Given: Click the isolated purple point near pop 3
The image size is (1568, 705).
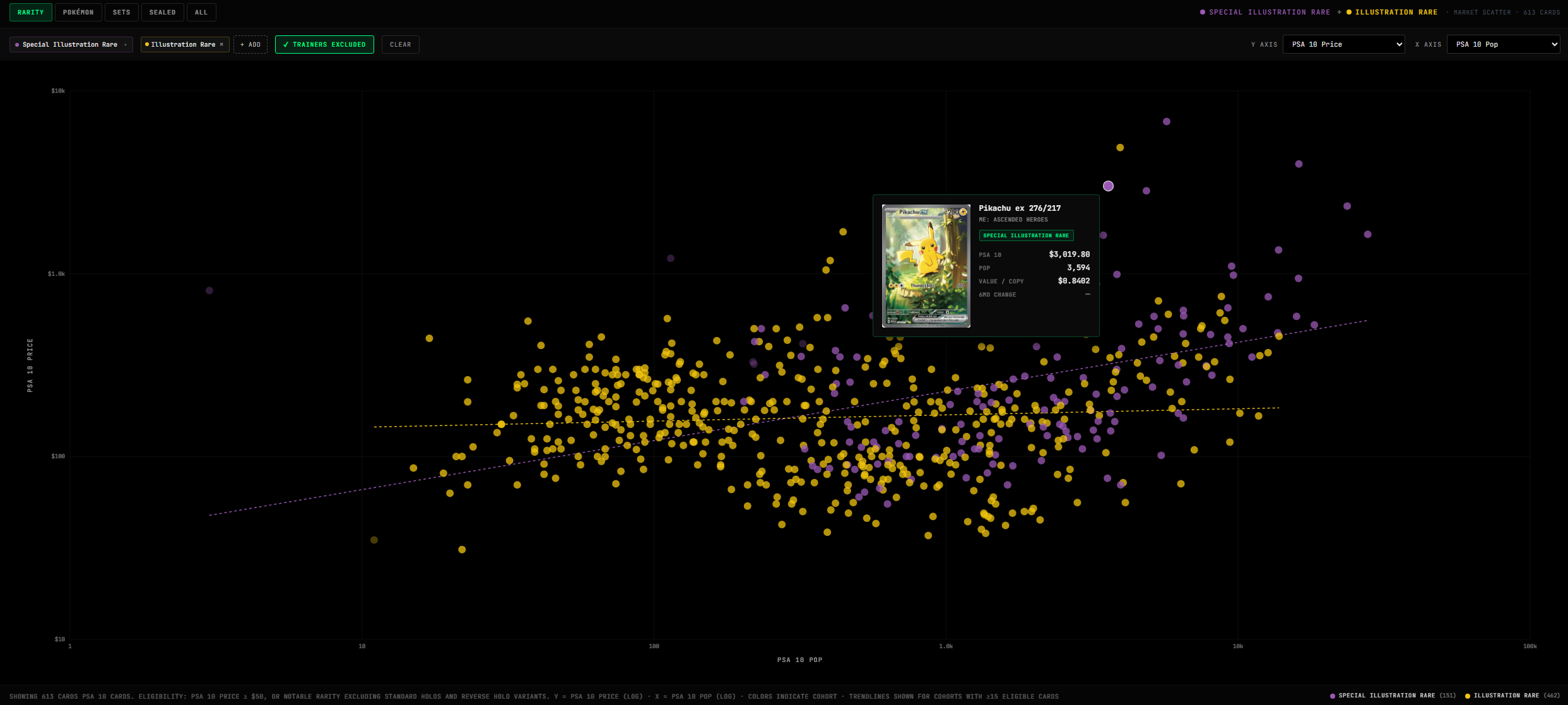Looking at the screenshot, I should pyautogui.click(x=209, y=290).
